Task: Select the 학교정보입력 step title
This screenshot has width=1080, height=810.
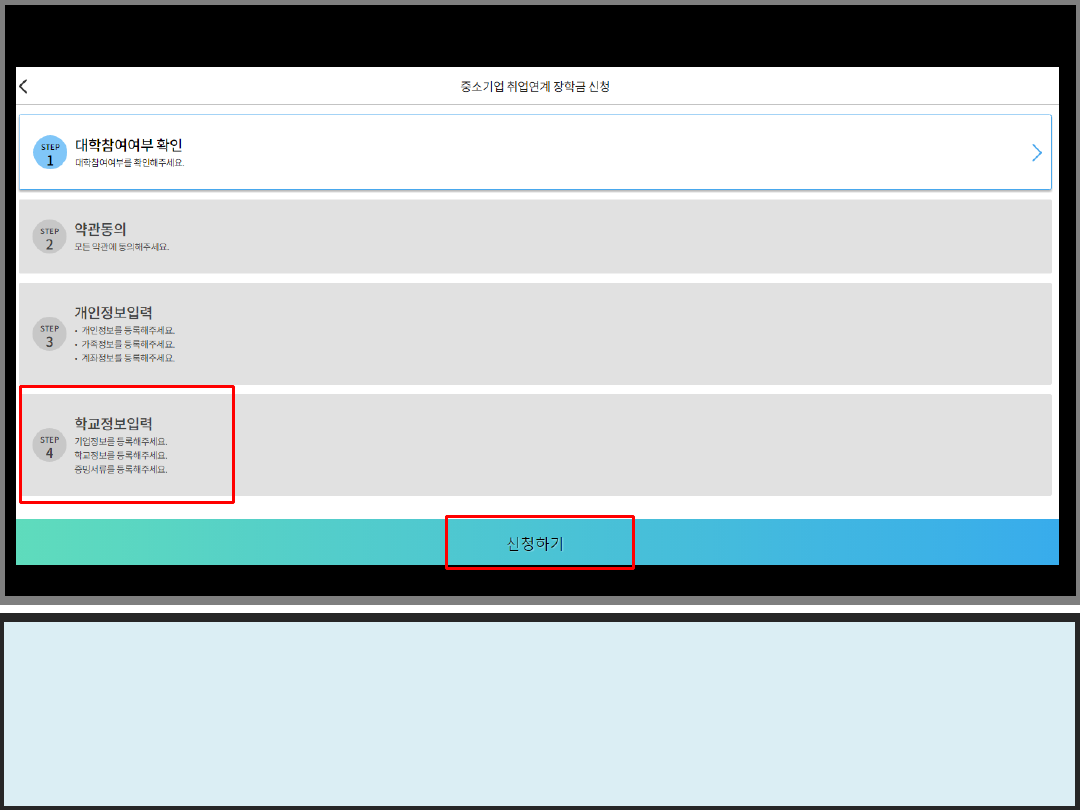Action: 113,423
